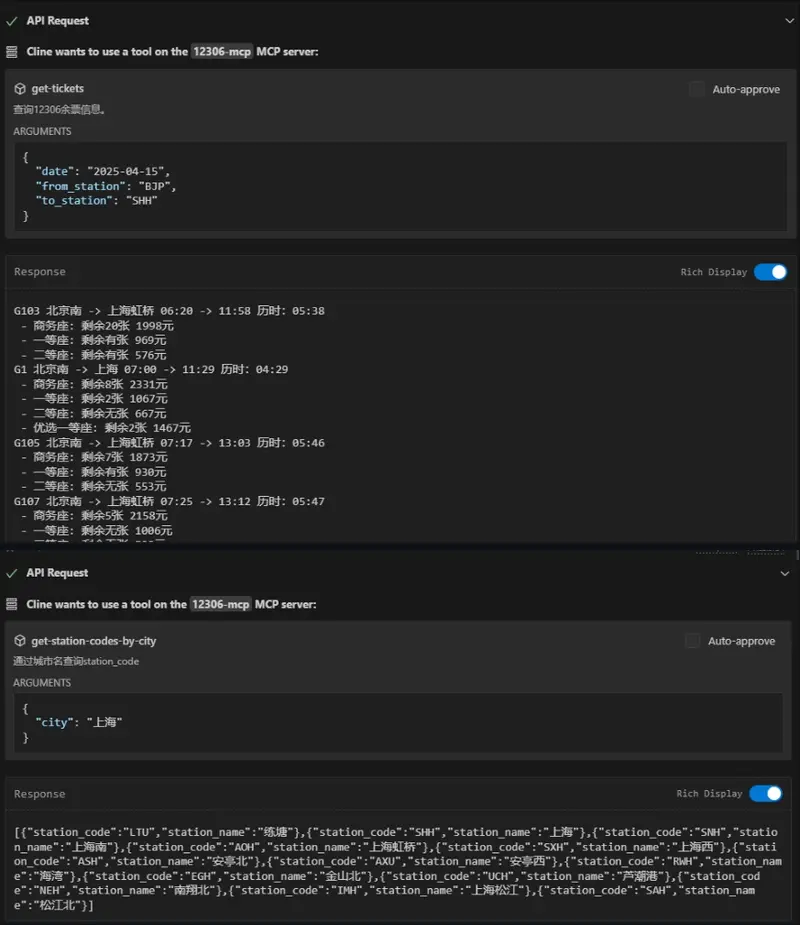Click the station codes JSON response text

[x=398, y=868]
